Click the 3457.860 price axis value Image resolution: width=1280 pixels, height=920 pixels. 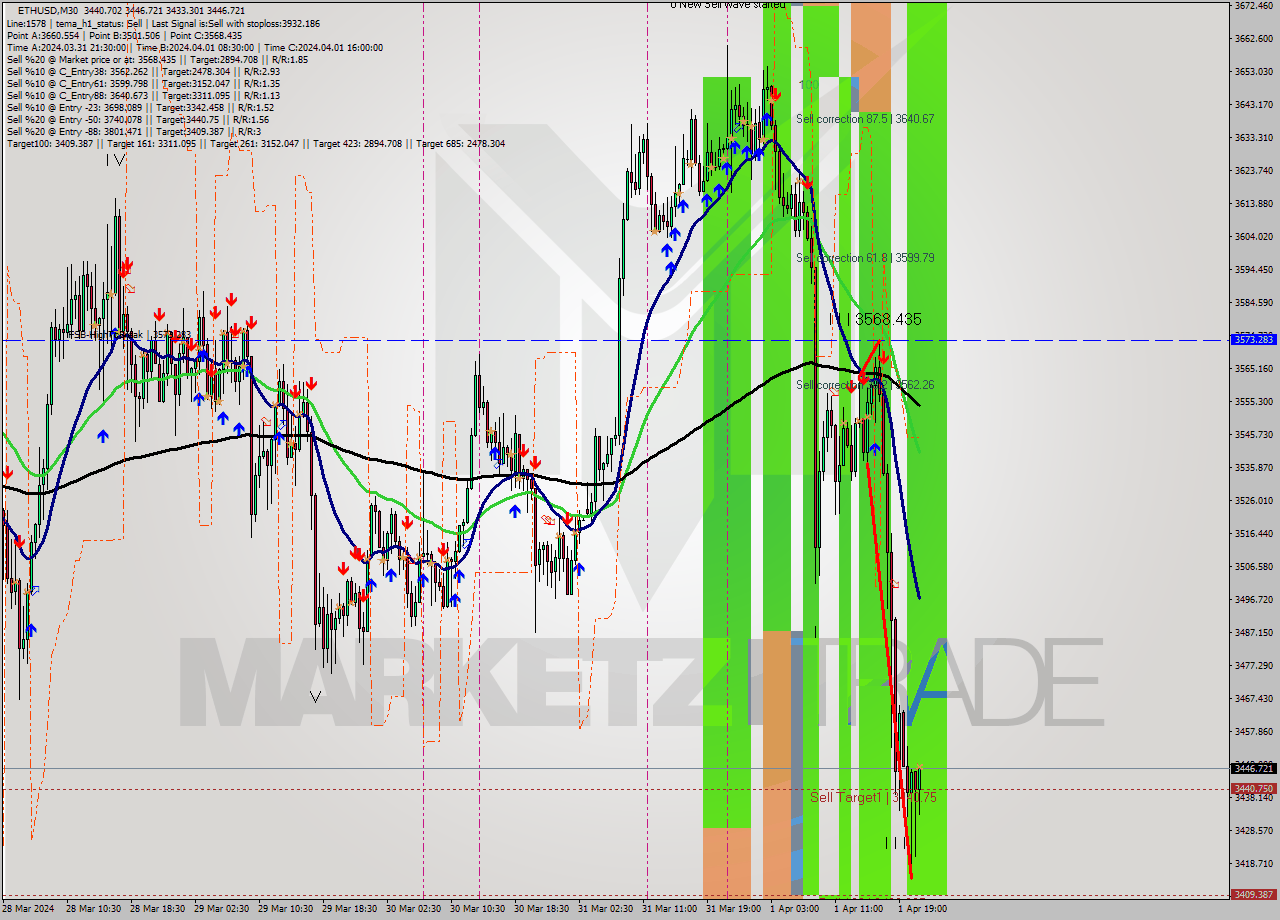click(1253, 731)
